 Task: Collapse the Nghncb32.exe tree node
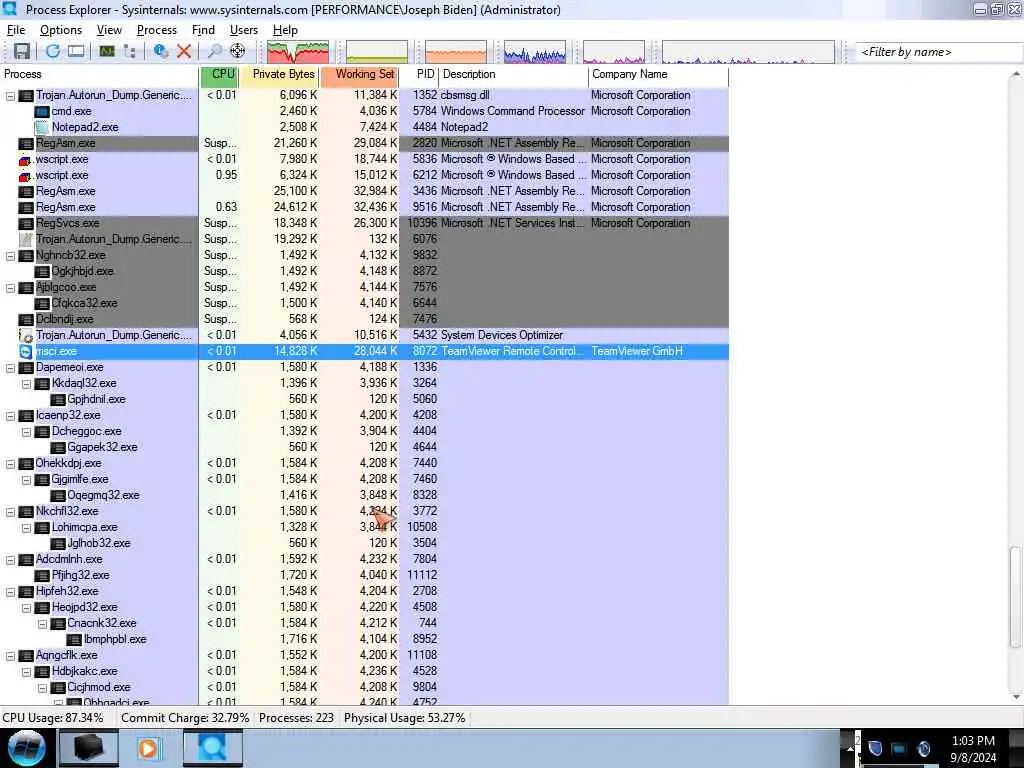pos(10,256)
